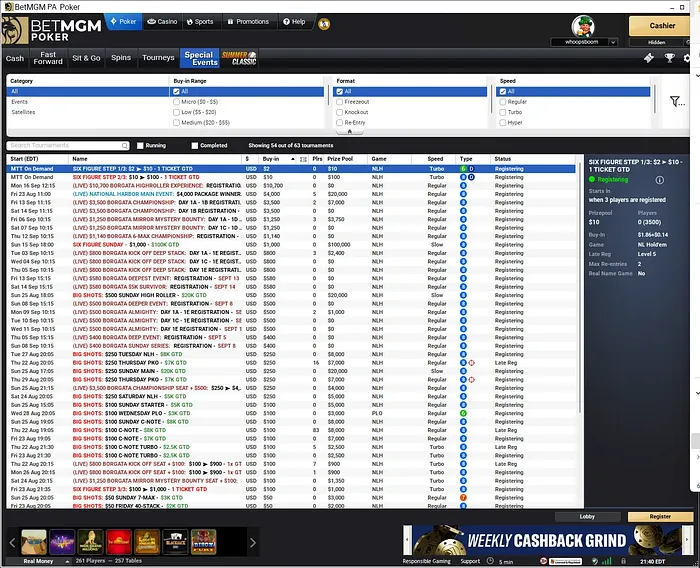
Task: Launch the Blackjack casino game thumbnail
Action: coord(175,542)
